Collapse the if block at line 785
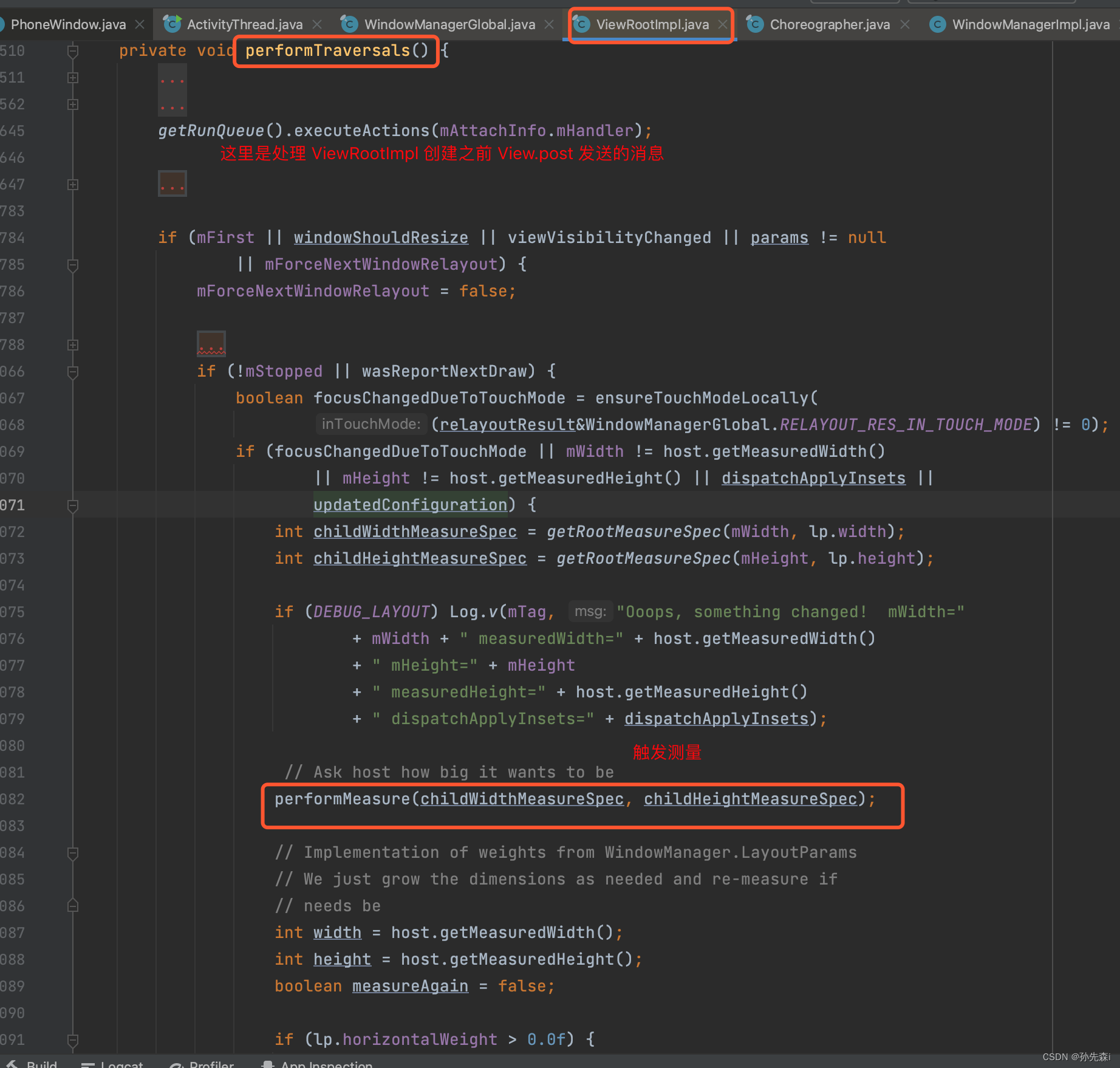The image size is (1120, 1068). pyautogui.click(x=73, y=265)
